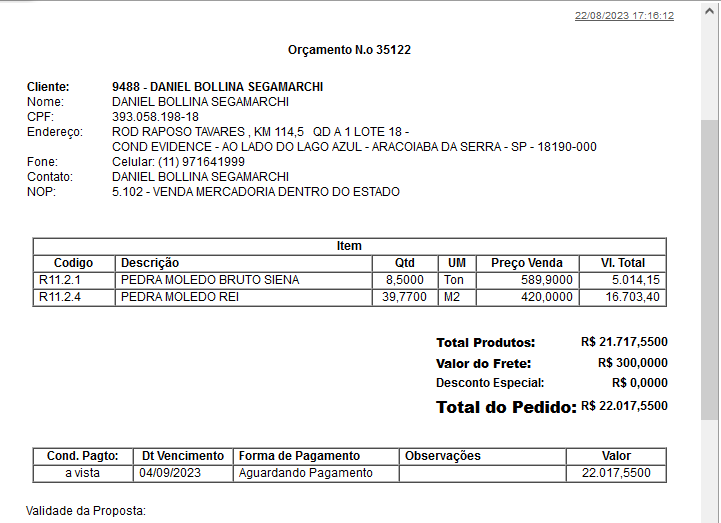Click the Aguardando Pagamento cell
Viewport: 721px width, 523px height.
click(x=305, y=473)
